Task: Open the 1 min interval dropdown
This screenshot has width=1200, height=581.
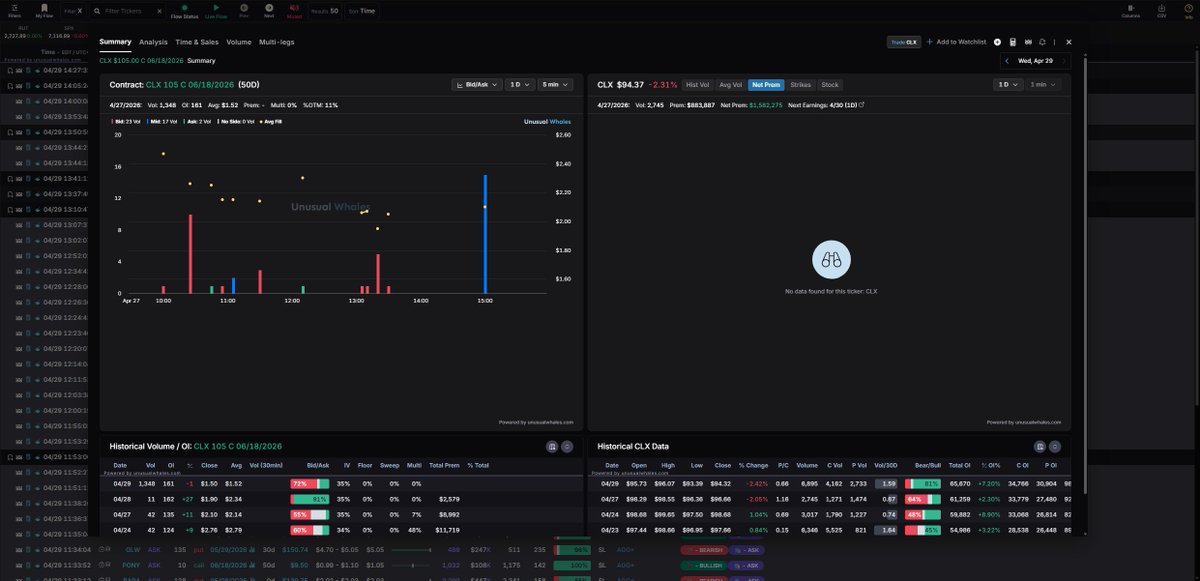Action: [1044, 85]
